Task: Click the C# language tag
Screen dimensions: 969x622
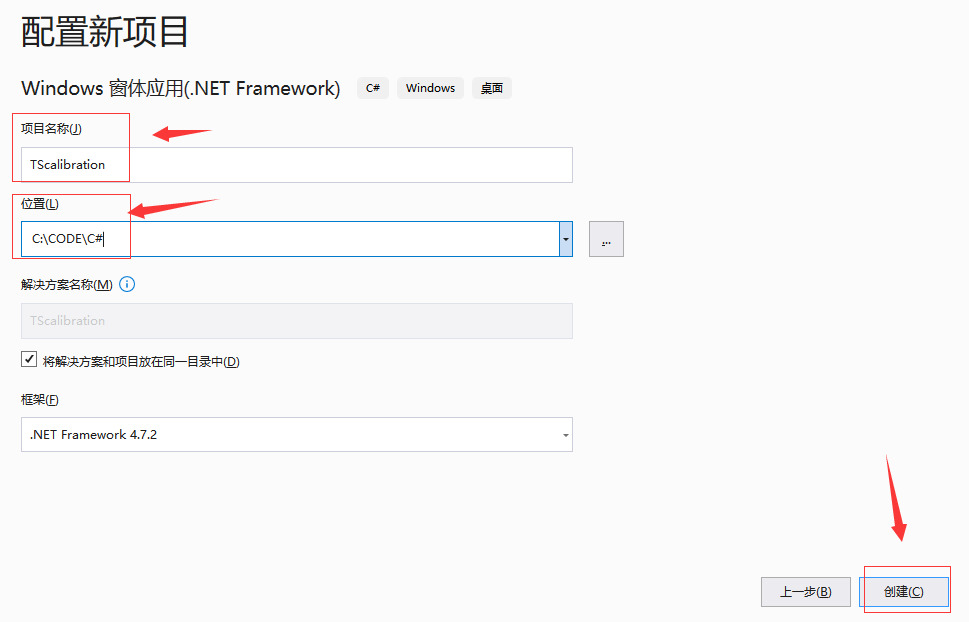Action: [x=372, y=88]
